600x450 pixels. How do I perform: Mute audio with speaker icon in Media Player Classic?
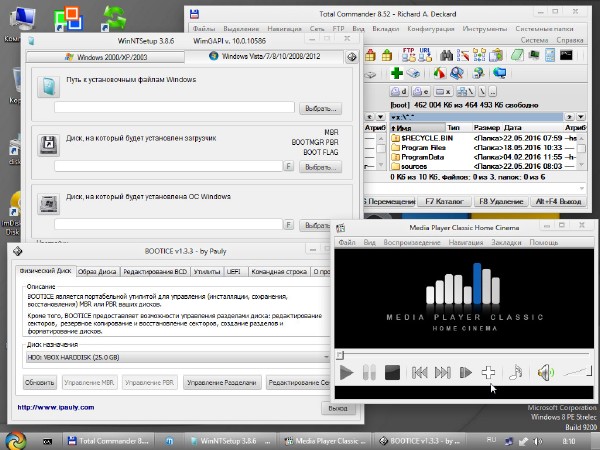(545, 372)
